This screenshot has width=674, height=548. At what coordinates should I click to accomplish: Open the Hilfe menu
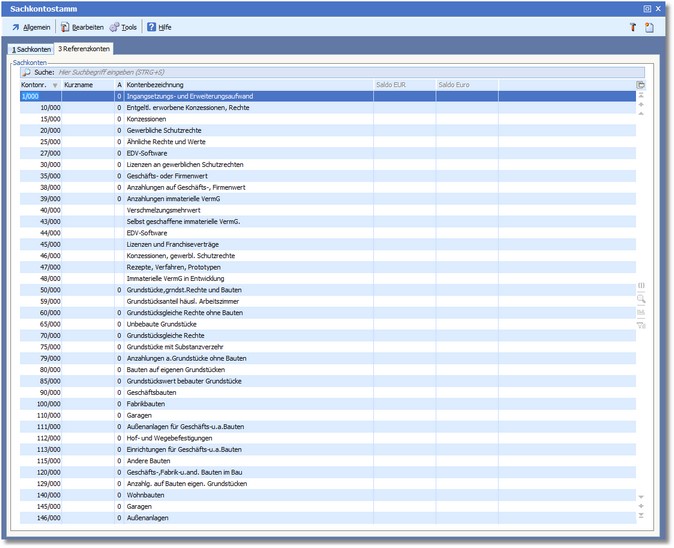[159, 27]
